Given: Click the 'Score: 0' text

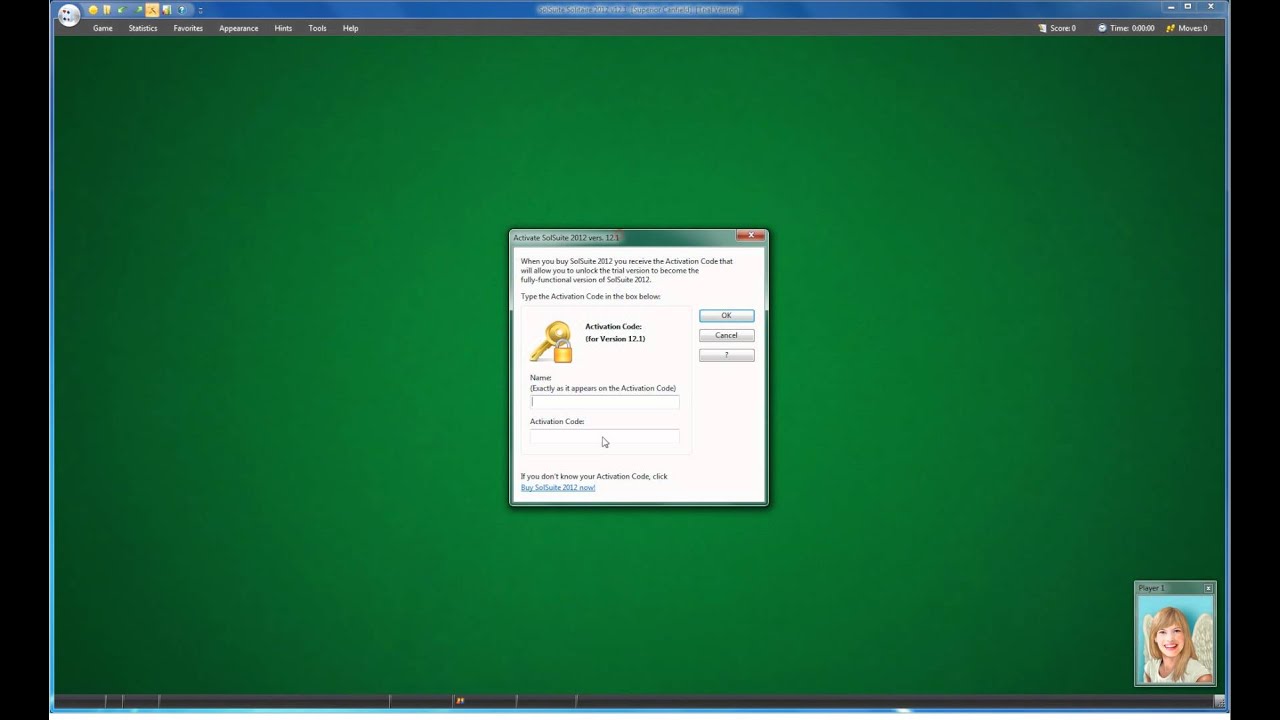Looking at the screenshot, I should 1063,28.
